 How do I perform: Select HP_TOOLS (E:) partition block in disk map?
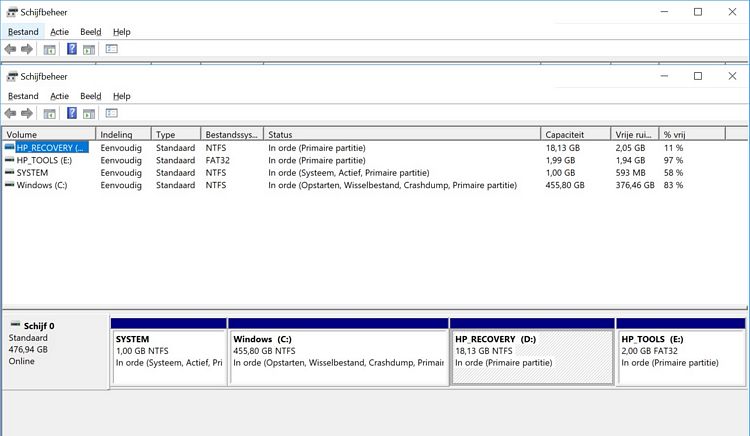click(x=681, y=352)
